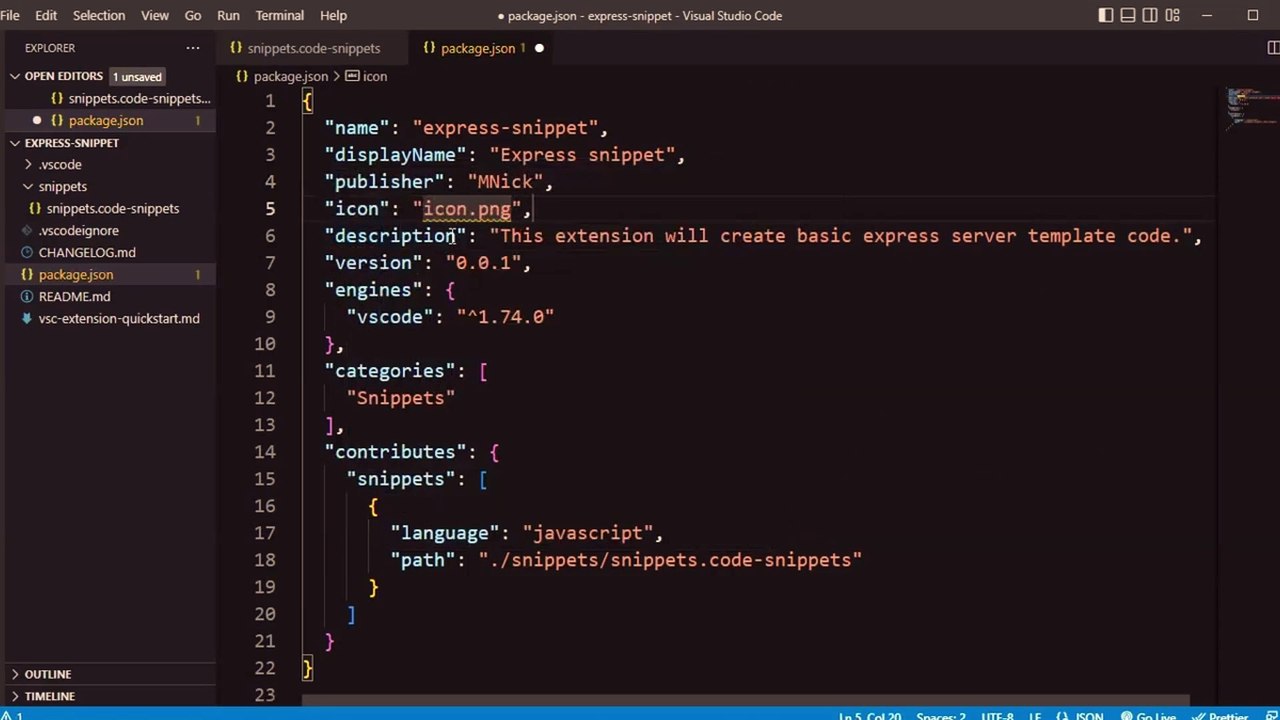Click line number 14 in gutter

click(x=264, y=452)
